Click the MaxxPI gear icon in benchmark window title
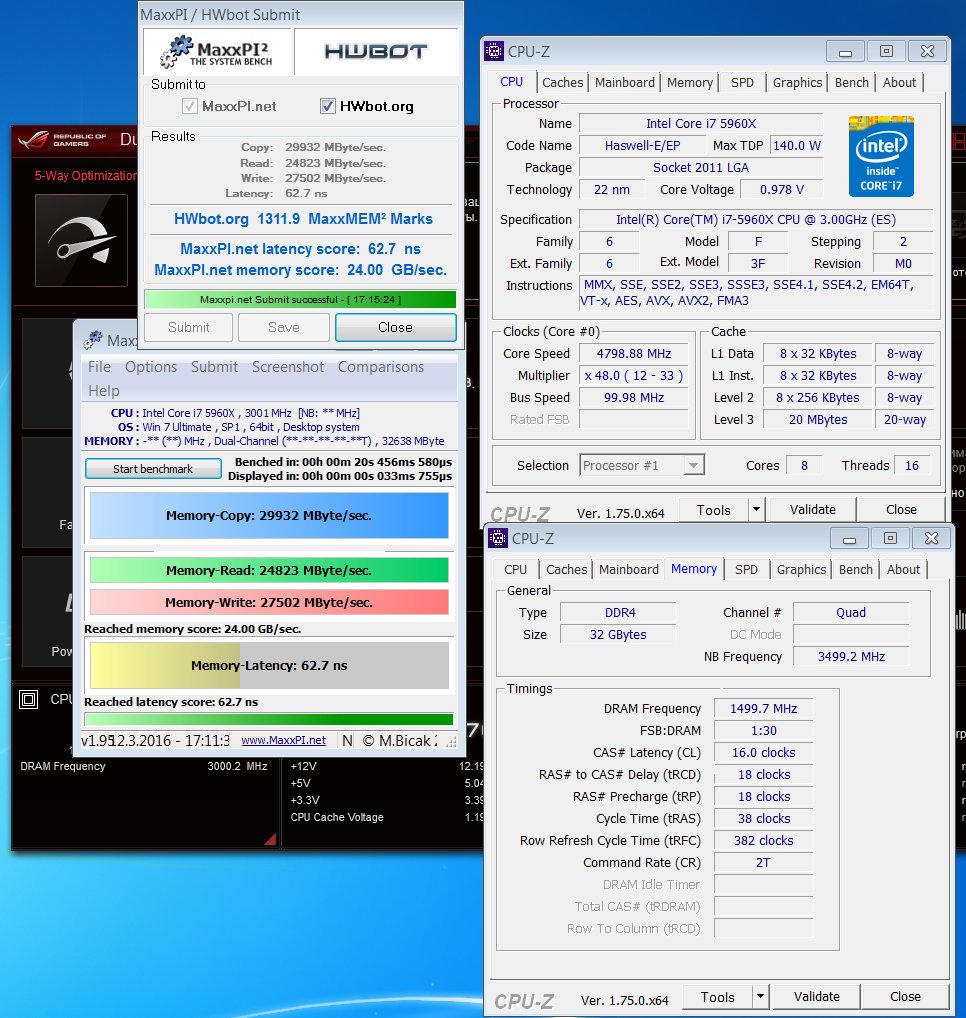 tap(93, 340)
